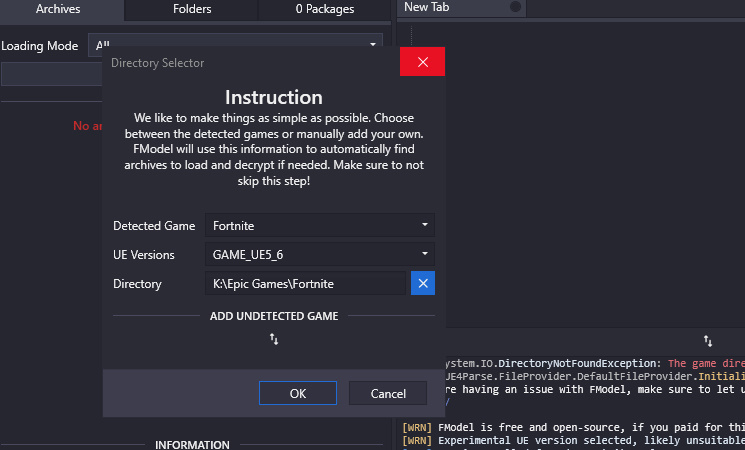
Task: Switch to the Folders tab
Action: 191,9
